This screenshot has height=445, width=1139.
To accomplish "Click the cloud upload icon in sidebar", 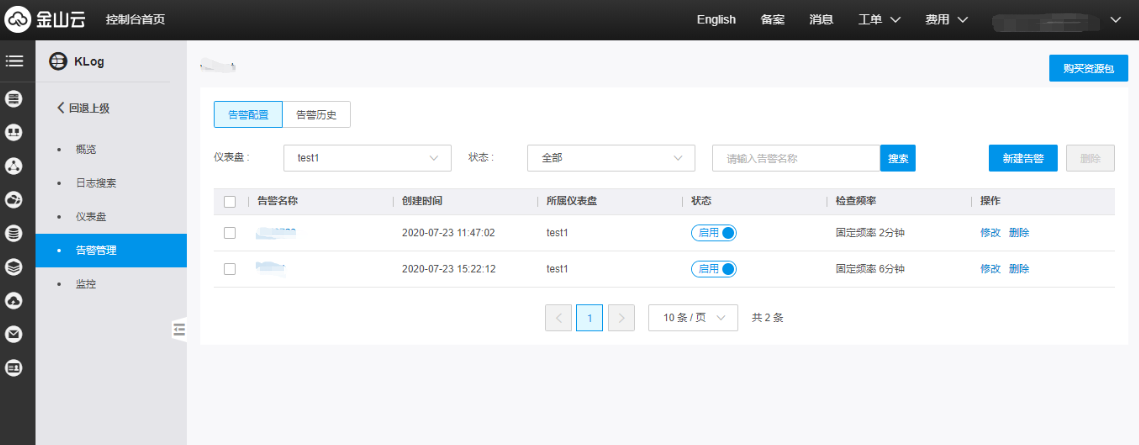I will 14,301.
